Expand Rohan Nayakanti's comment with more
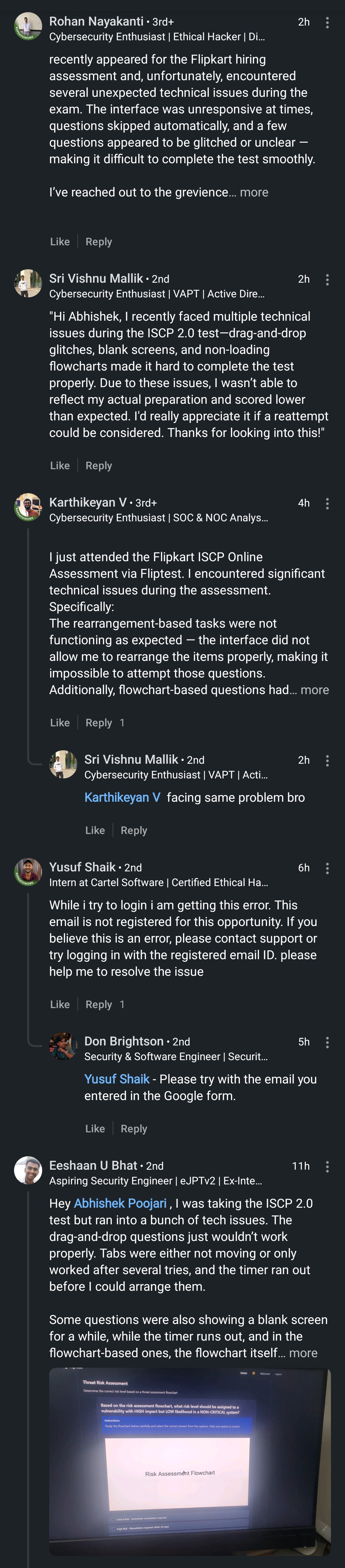The height and width of the screenshot is (1568, 345). (254, 192)
